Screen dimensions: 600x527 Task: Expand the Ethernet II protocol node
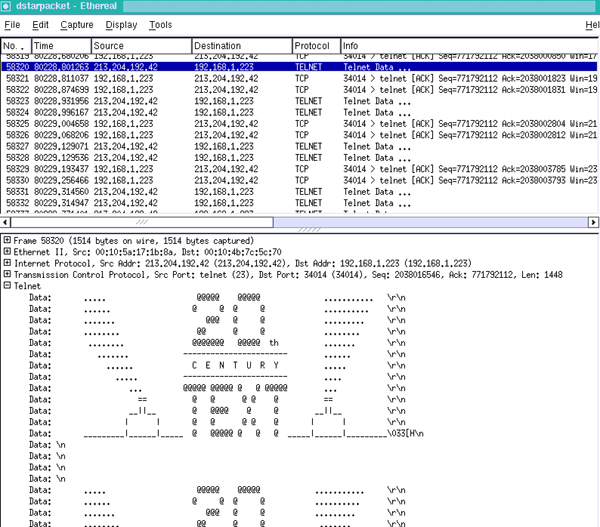click(x=8, y=252)
